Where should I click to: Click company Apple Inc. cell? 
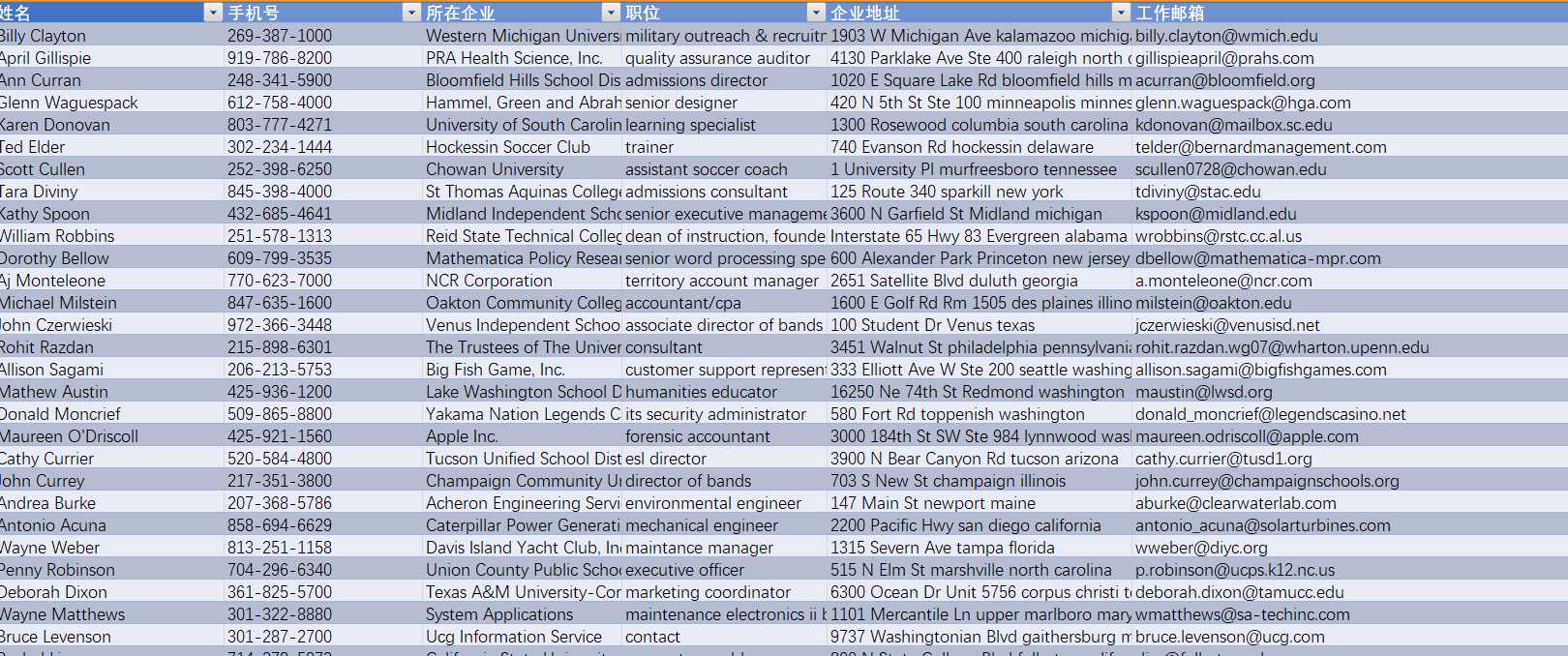coord(523,436)
